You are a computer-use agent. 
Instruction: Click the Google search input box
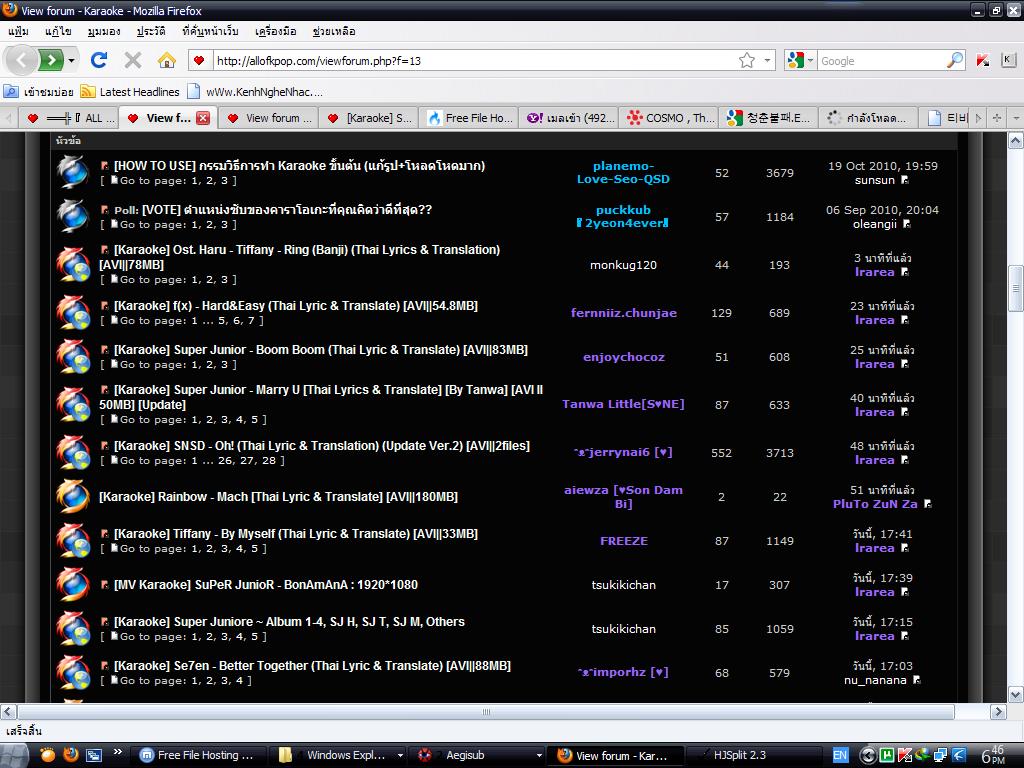tap(881, 61)
